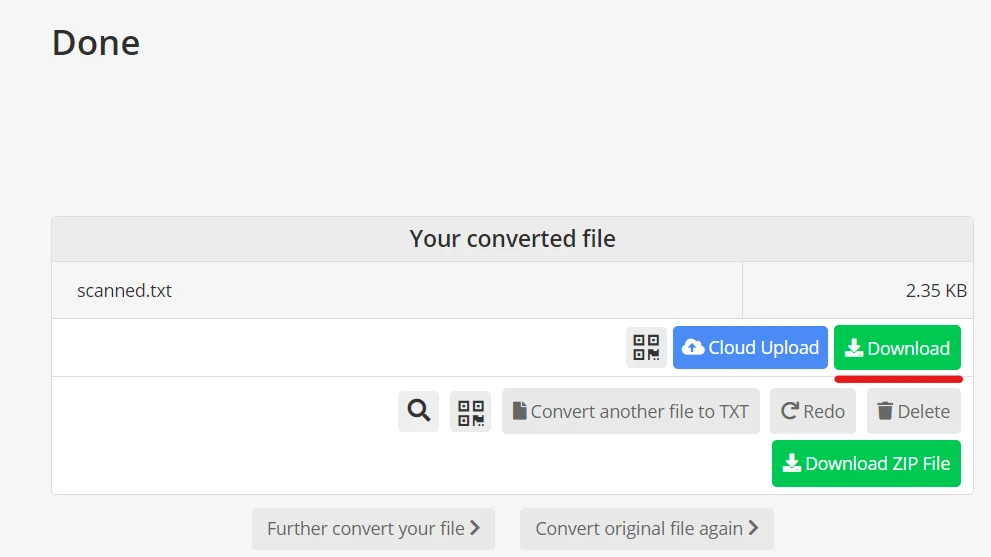Click the Your converted file header

512,239
